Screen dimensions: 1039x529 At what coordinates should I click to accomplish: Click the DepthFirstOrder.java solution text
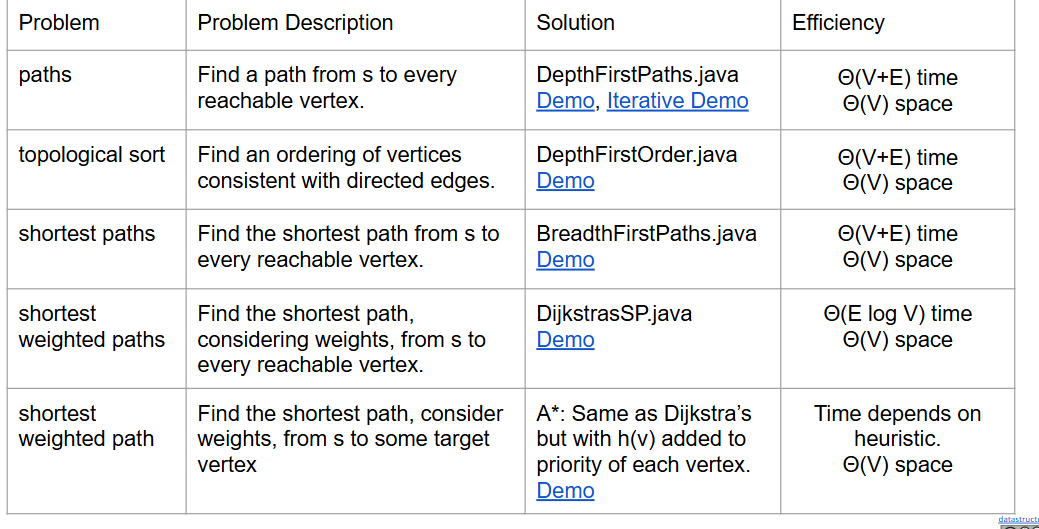click(x=637, y=155)
